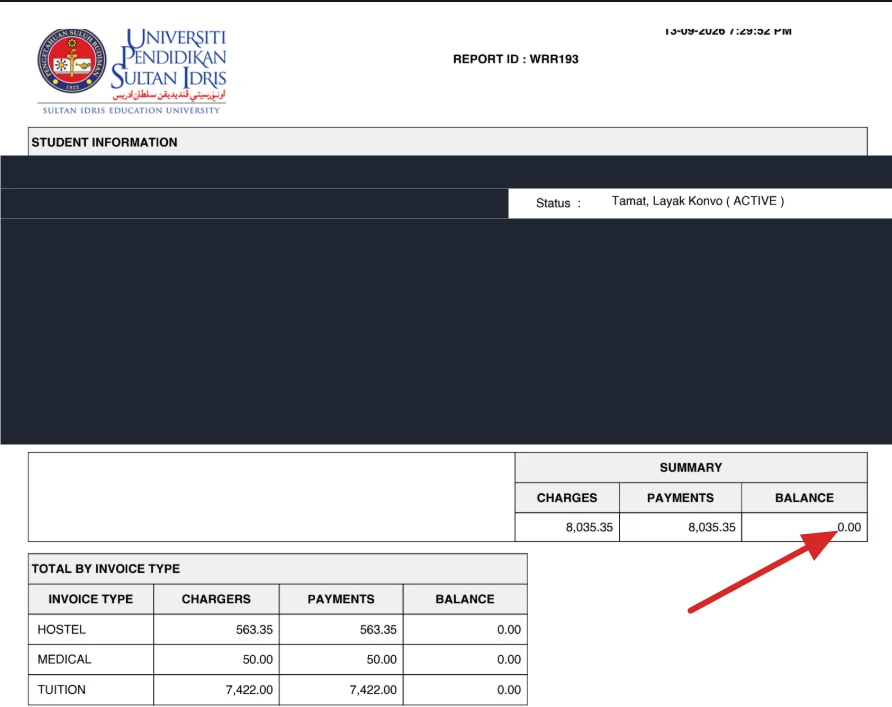Click the SUMMARY table header
Screen dimensions: 892x707
[x=691, y=468]
